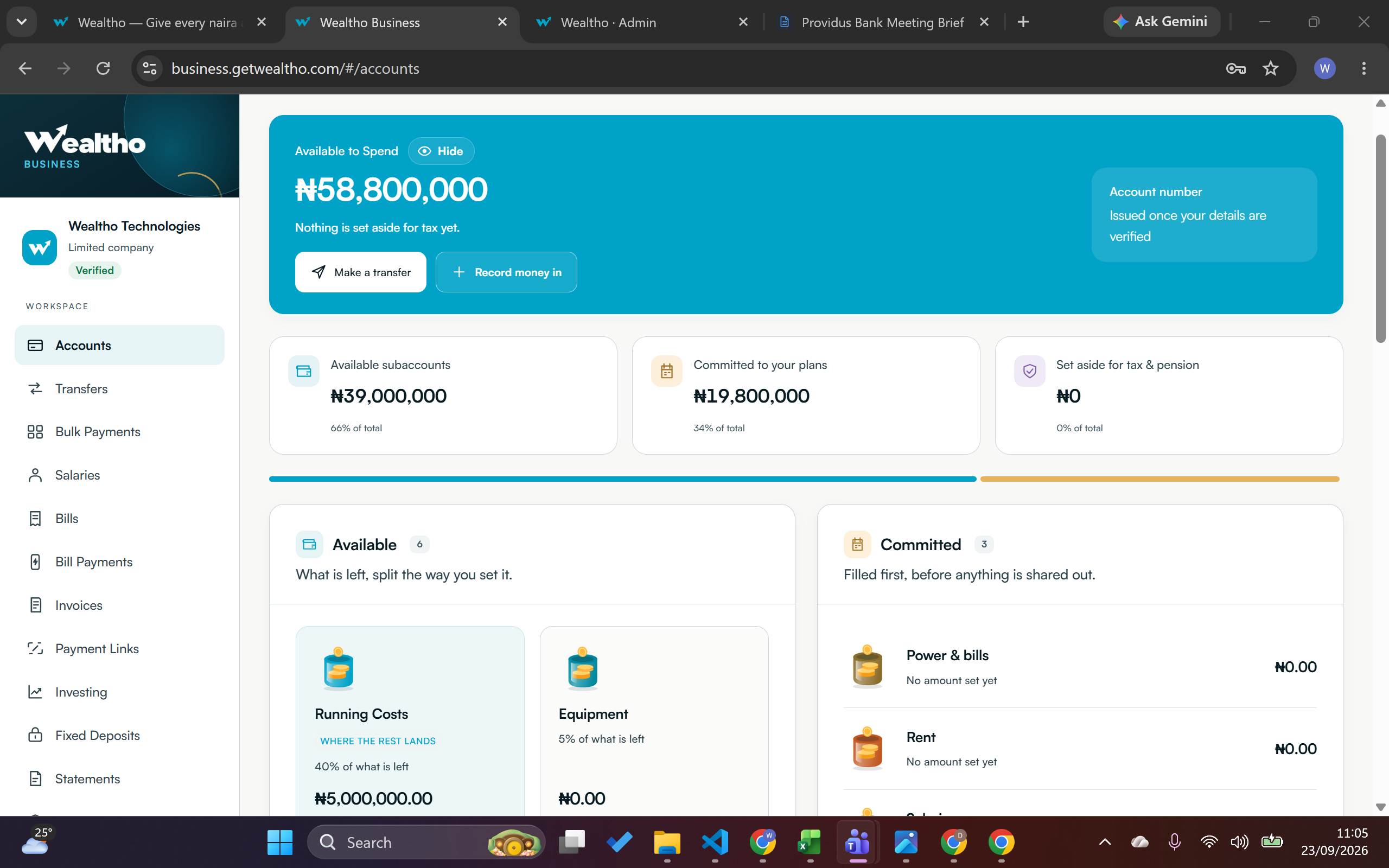
Task: Click the Make a transfer button
Action: pos(360,272)
